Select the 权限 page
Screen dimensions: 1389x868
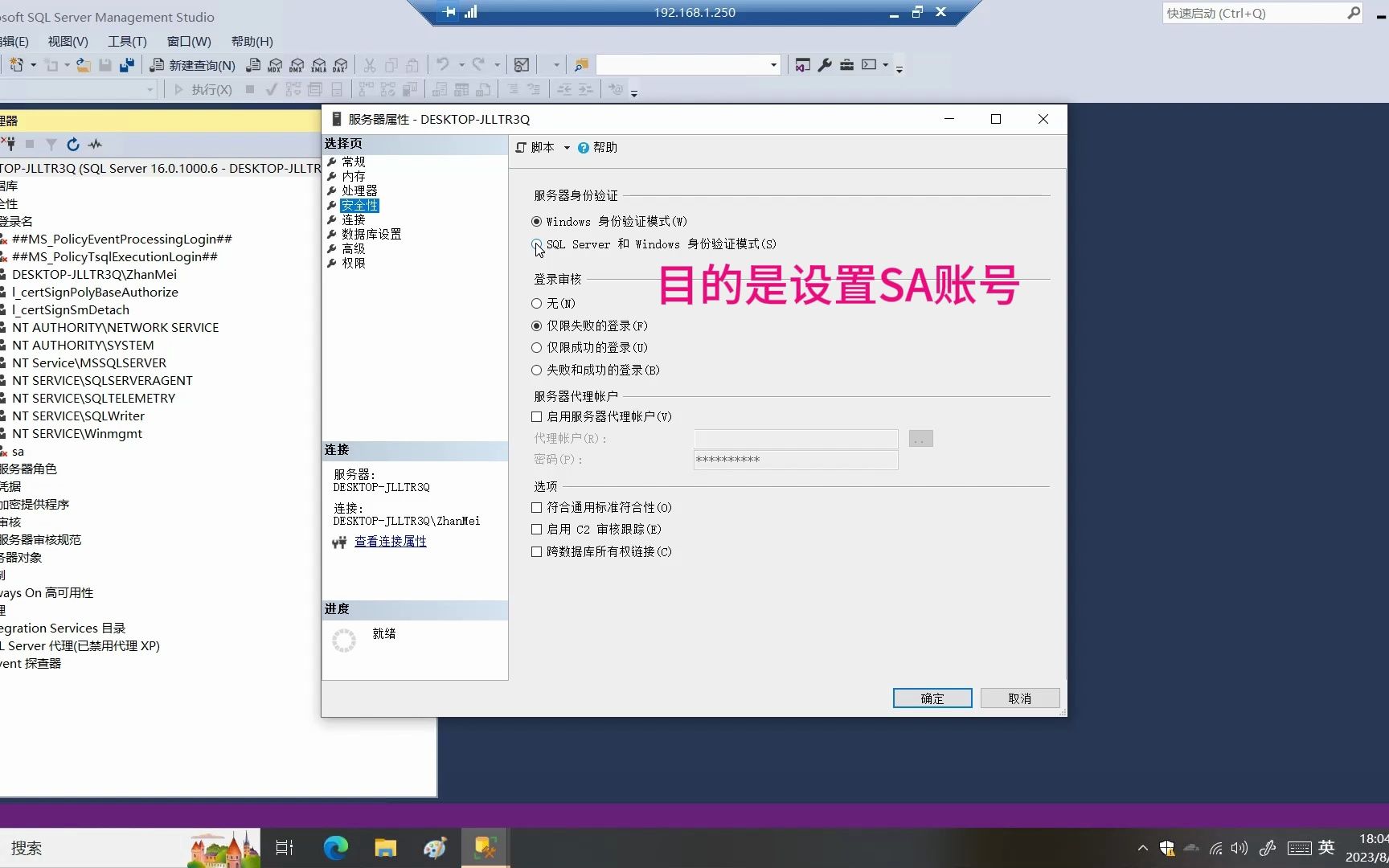pos(354,263)
